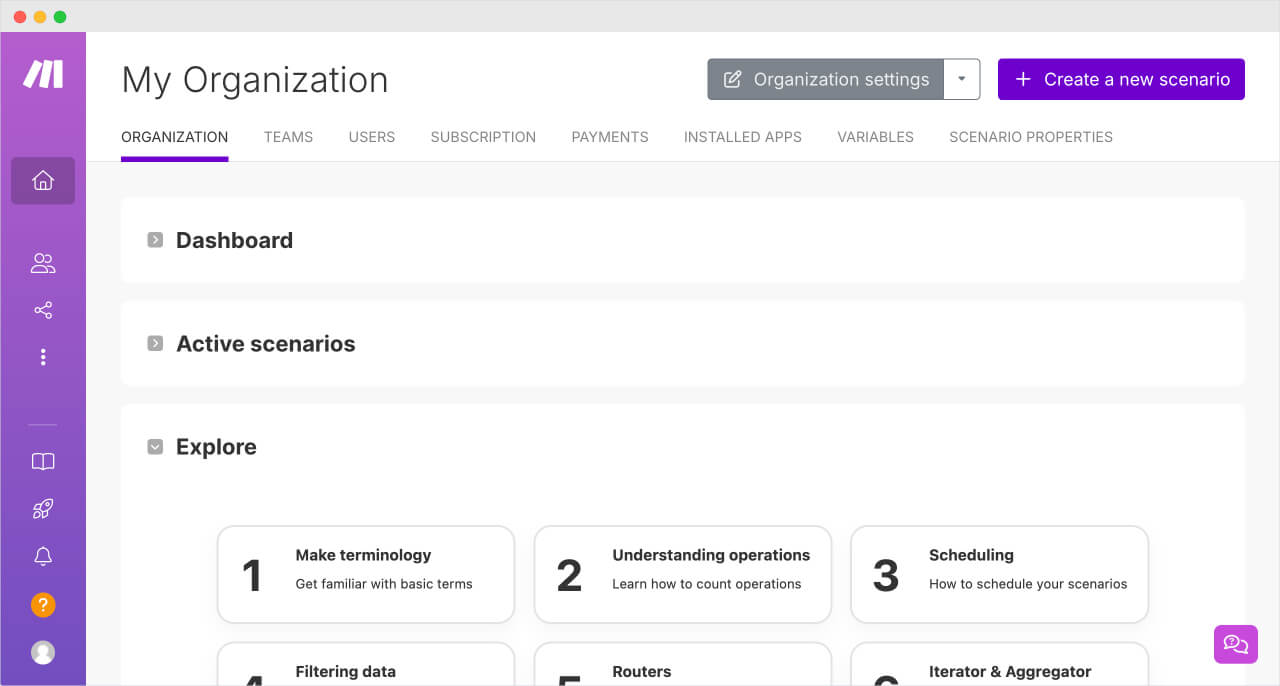
Task: Click the rocket icon in the sidebar
Action: pos(42,508)
